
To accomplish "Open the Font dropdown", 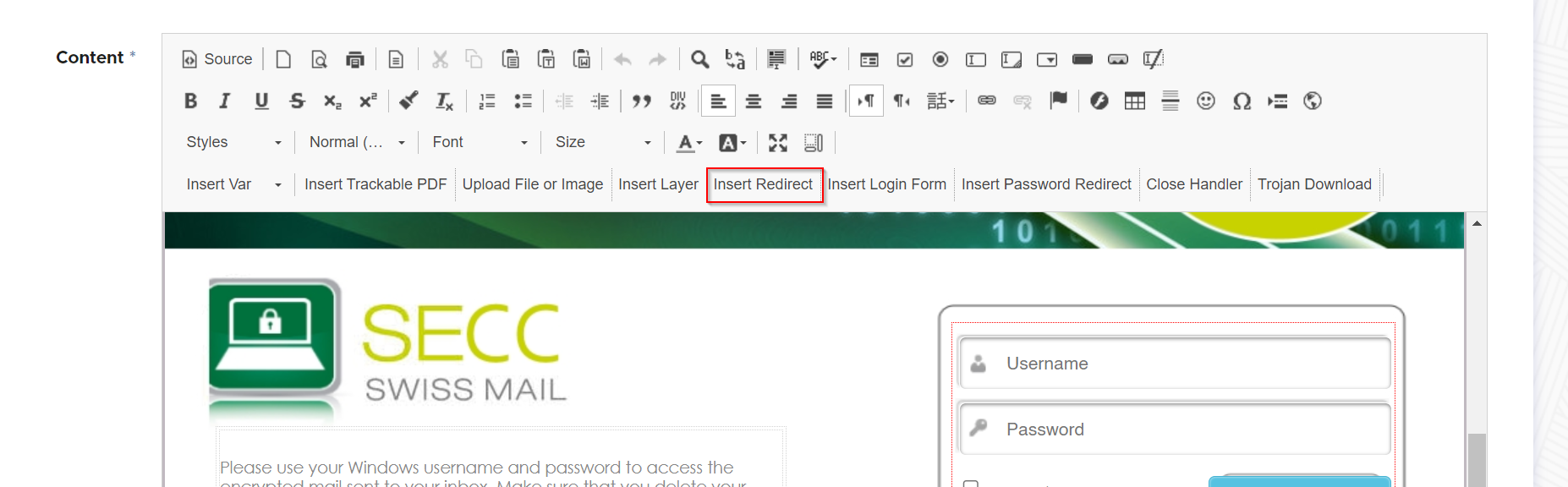I will tap(480, 142).
